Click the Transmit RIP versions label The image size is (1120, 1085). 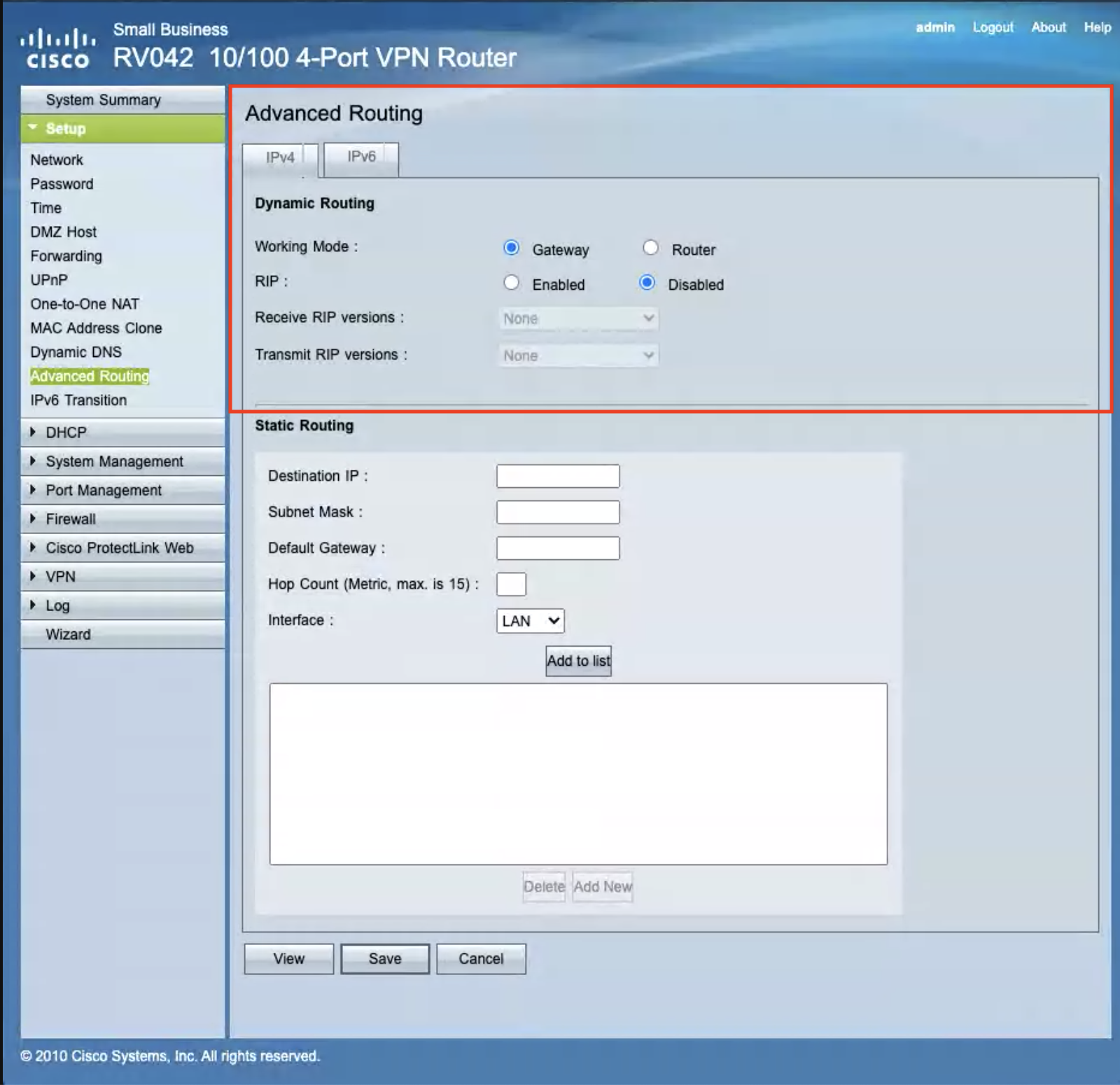(330, 355)
